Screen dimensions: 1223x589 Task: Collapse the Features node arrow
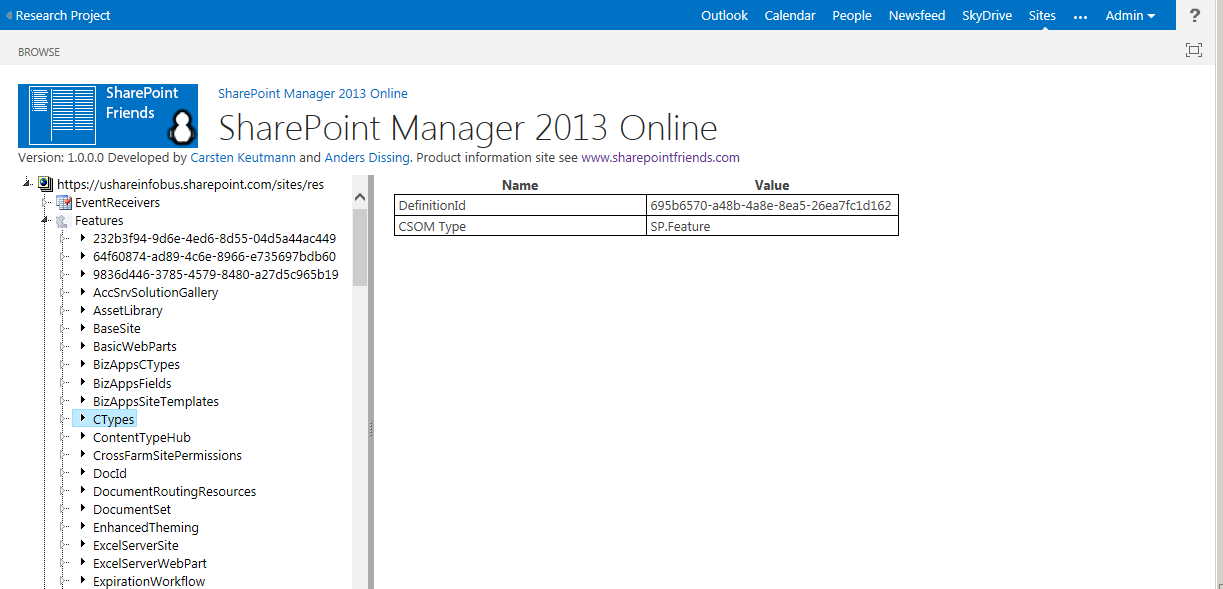click(x=45, y=220)
